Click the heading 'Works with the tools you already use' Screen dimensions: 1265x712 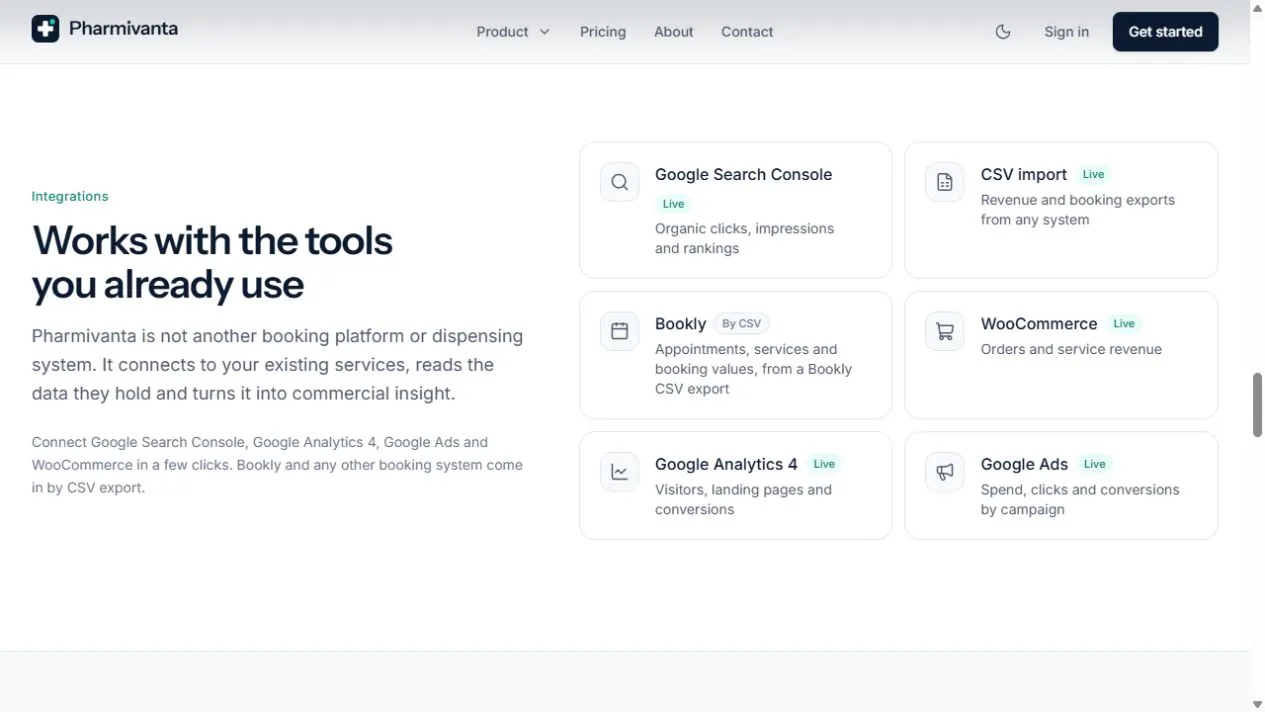coord(212,262)
